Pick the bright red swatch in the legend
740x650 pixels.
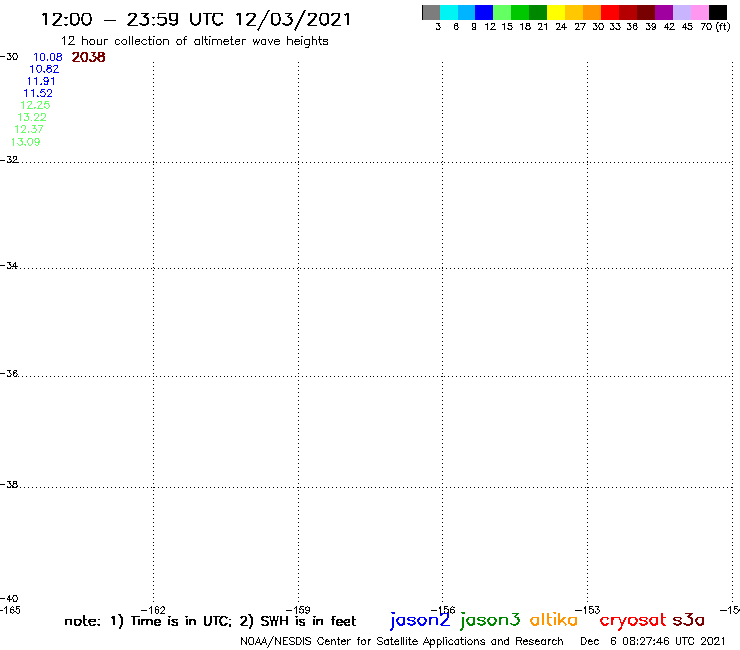[610, 12]
